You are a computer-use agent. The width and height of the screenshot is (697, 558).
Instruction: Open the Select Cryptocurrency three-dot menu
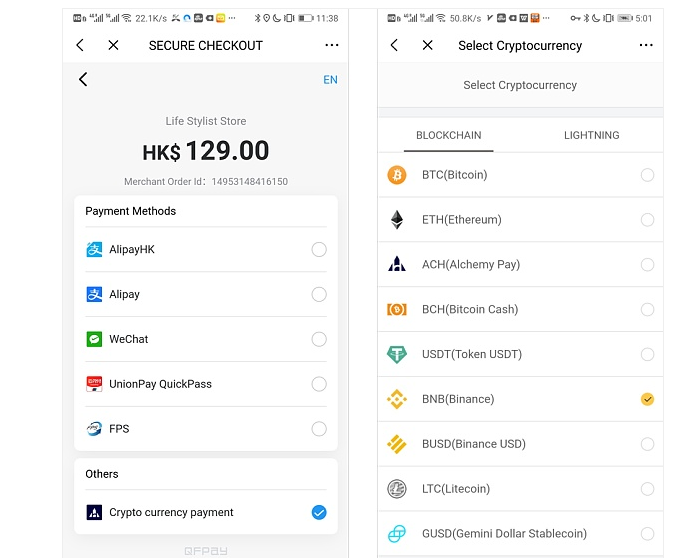(x=646, y=45)
